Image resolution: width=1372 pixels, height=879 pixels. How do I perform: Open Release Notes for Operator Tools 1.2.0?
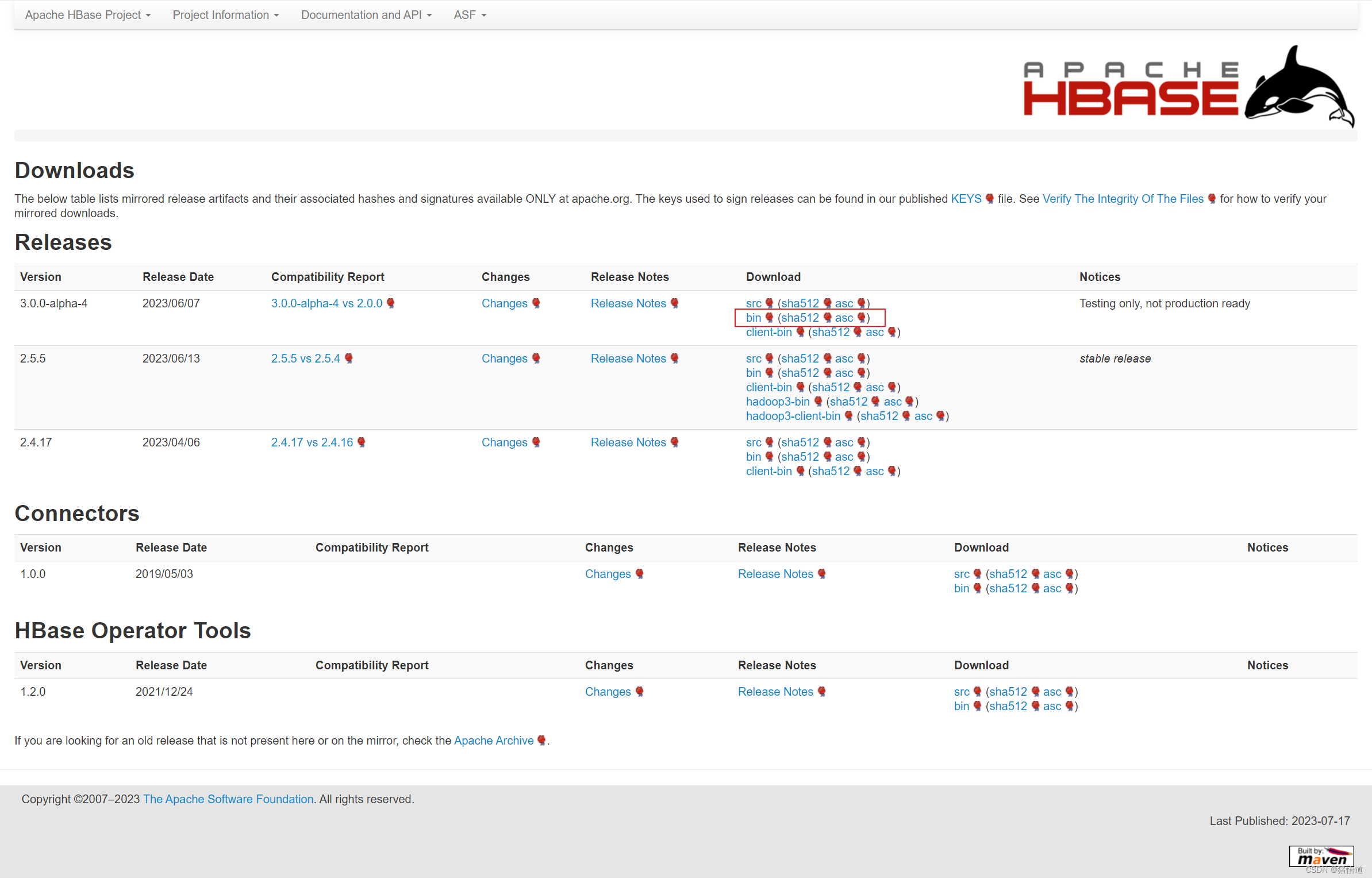tap(775, 692)
